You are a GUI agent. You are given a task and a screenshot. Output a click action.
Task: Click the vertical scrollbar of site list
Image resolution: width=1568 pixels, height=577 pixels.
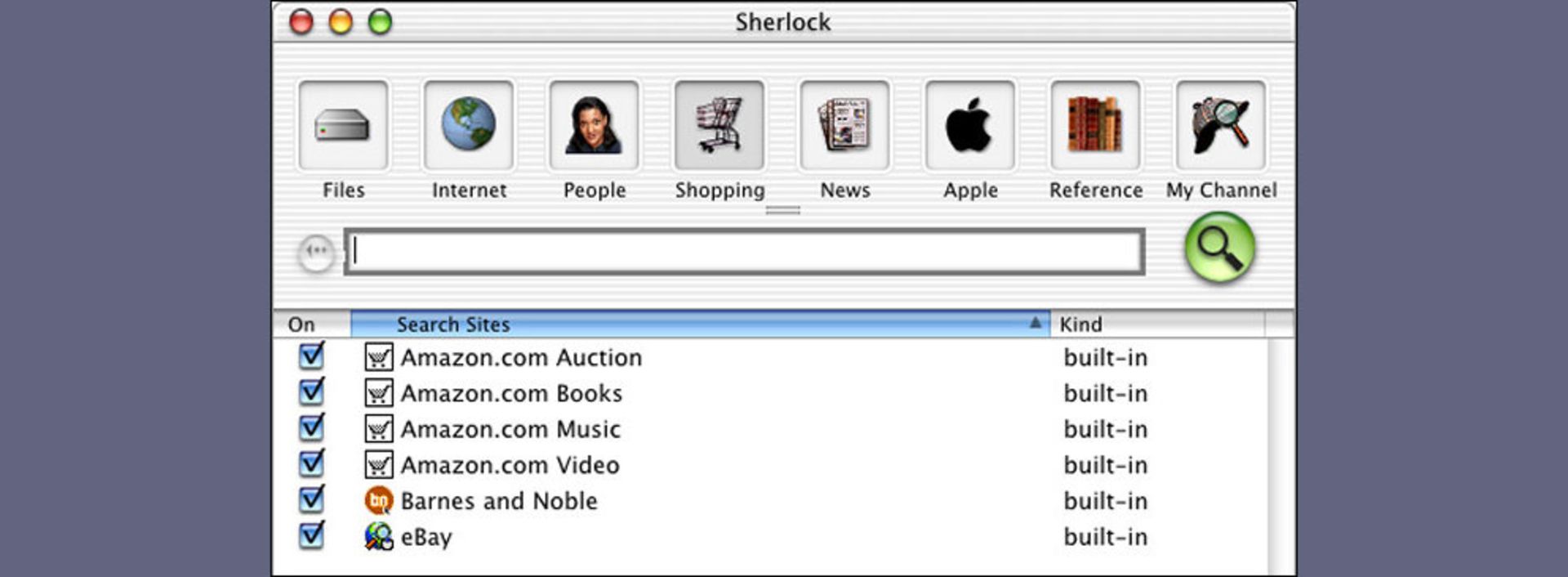point(1281,457)
